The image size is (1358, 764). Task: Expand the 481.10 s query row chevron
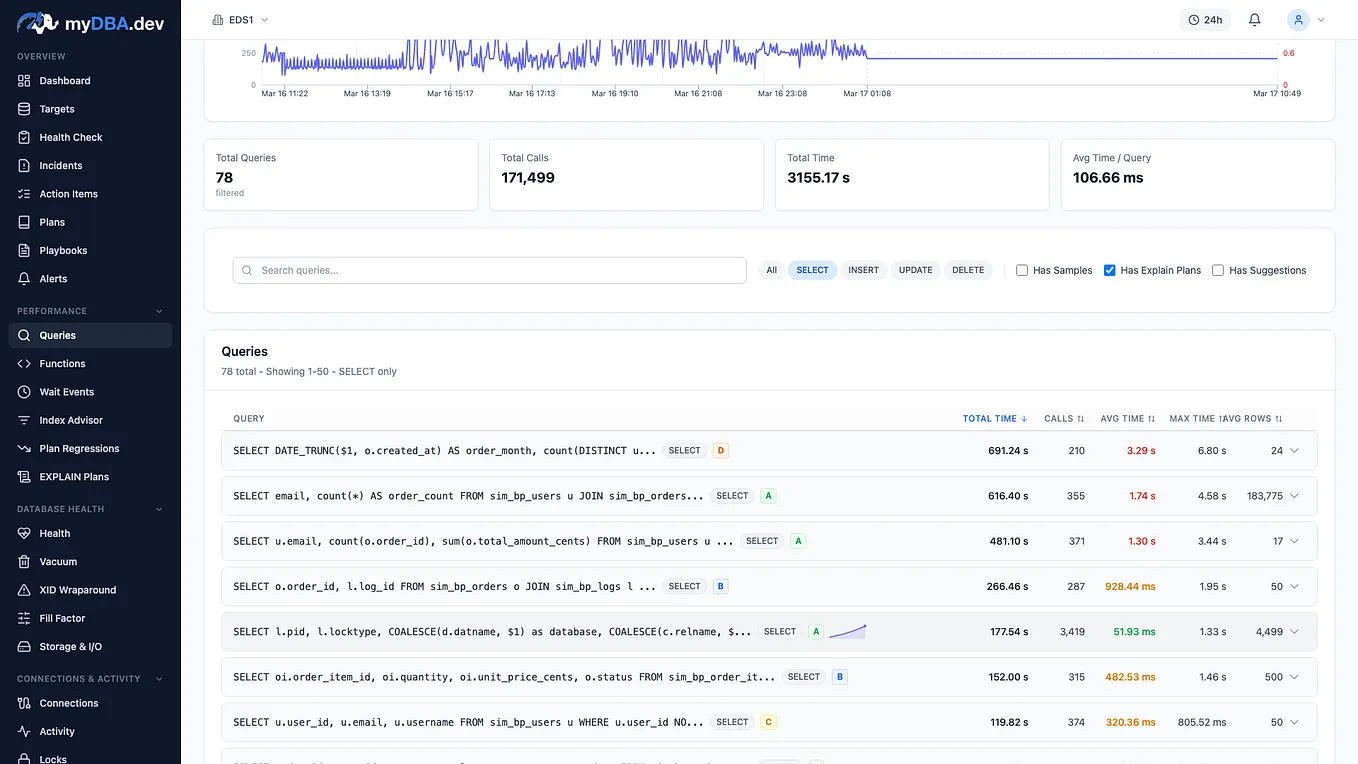pos(1295,541)
